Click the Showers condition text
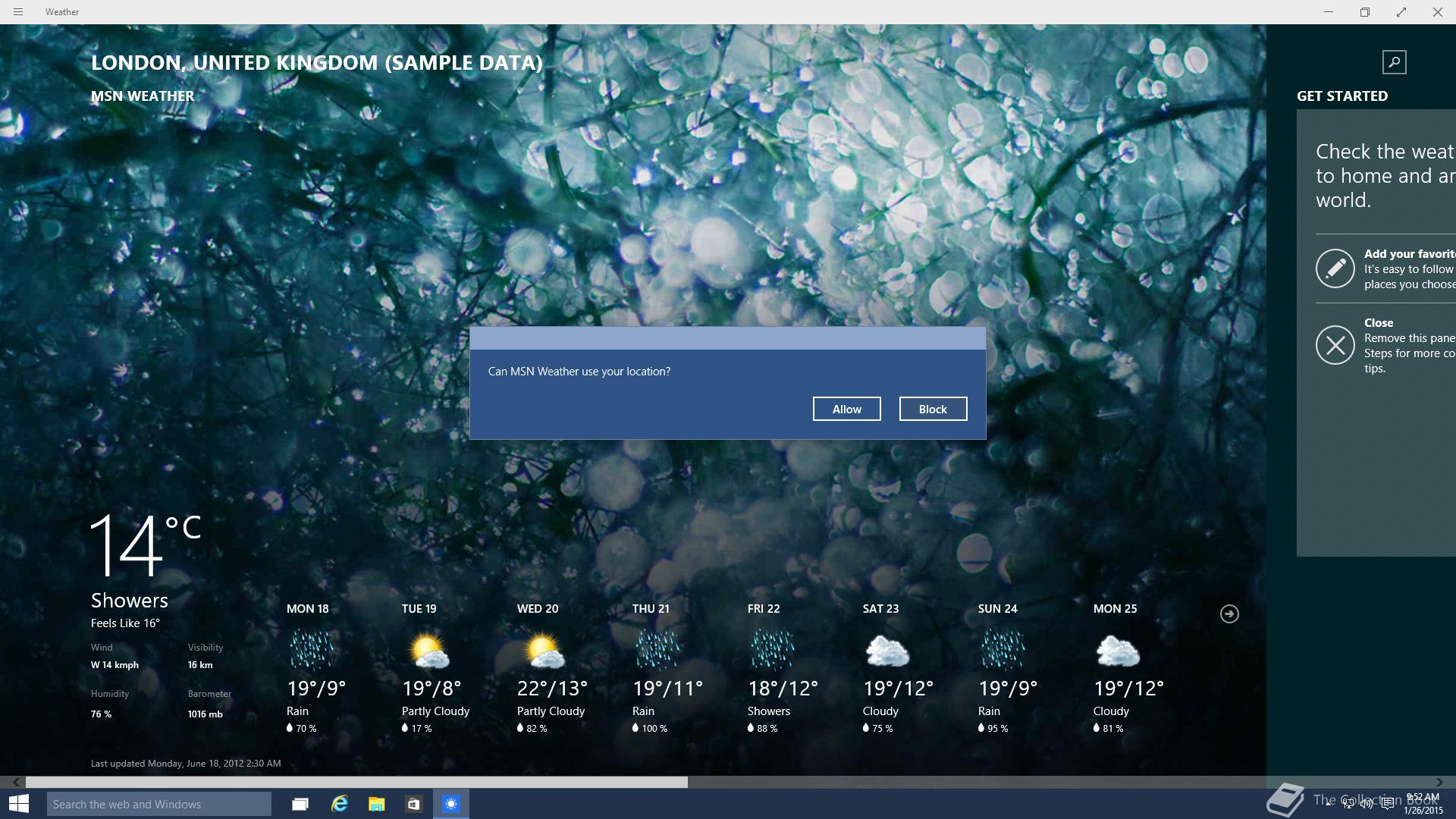Viewport: 1456px width, 819px height. tap(130, 601)
